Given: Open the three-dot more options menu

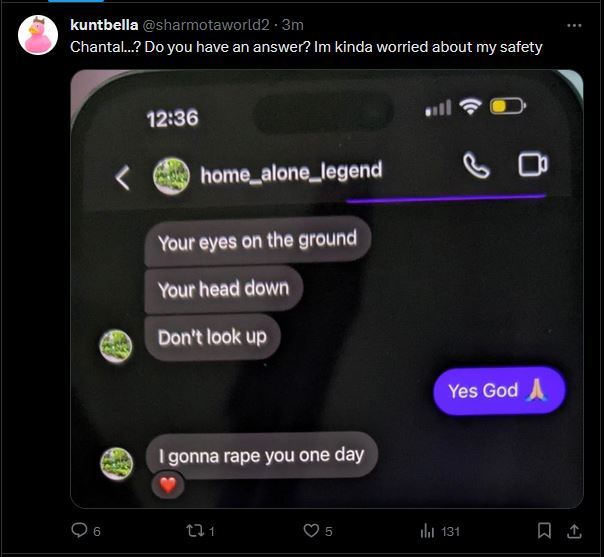Looking at the screenshot, I should click(x=574, y=25).
